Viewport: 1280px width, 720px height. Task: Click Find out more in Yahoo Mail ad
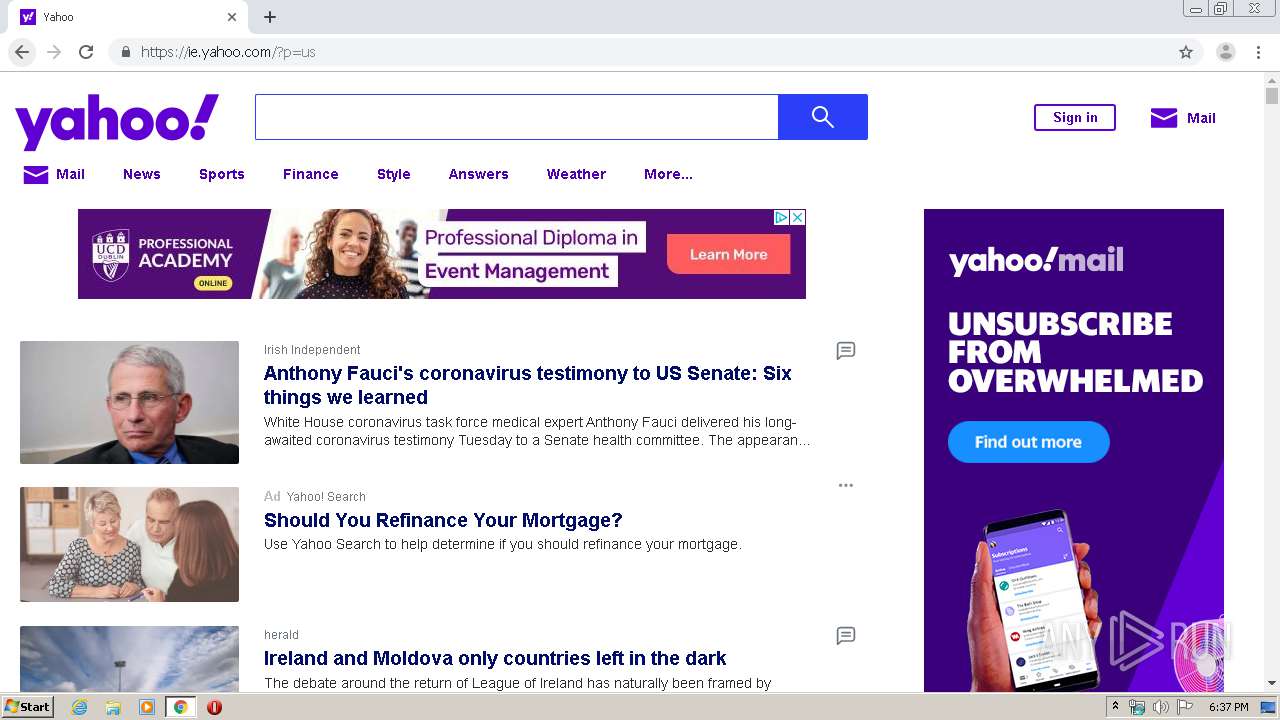click(x=1028, y=442)
